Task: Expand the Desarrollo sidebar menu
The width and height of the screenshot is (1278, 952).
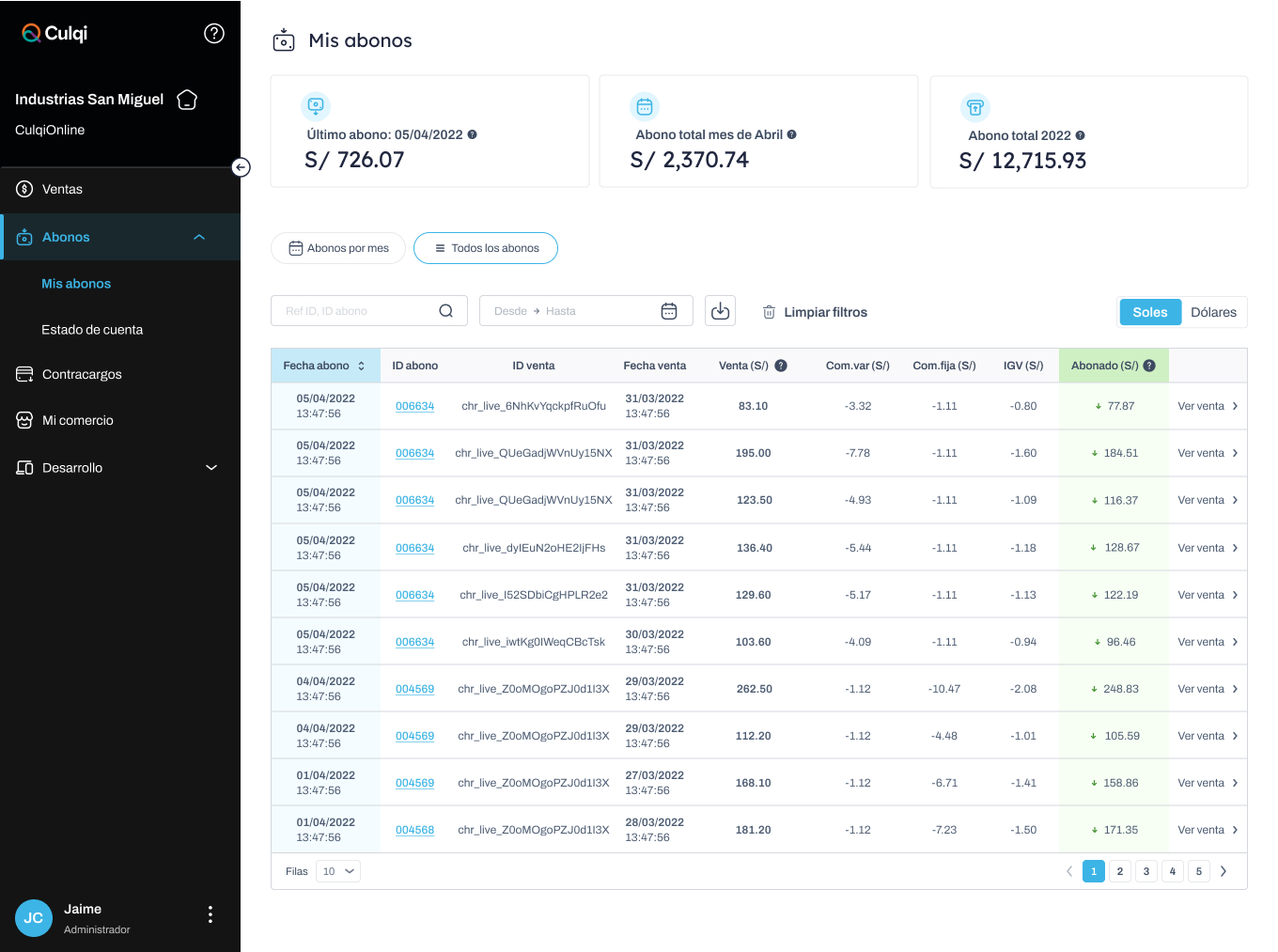Action: [x=211, y=468]
